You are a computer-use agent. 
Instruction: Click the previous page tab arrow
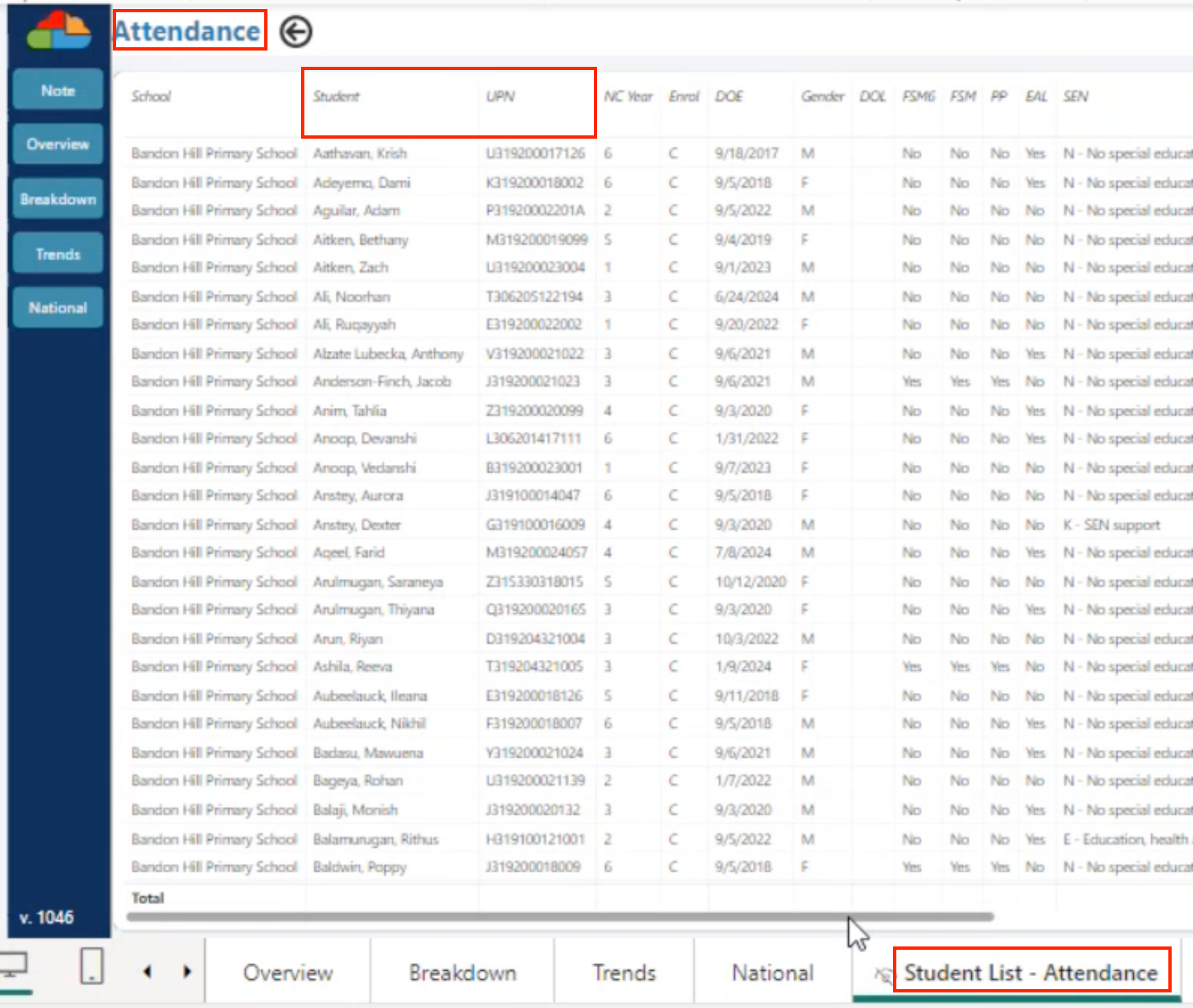(148, 972)
